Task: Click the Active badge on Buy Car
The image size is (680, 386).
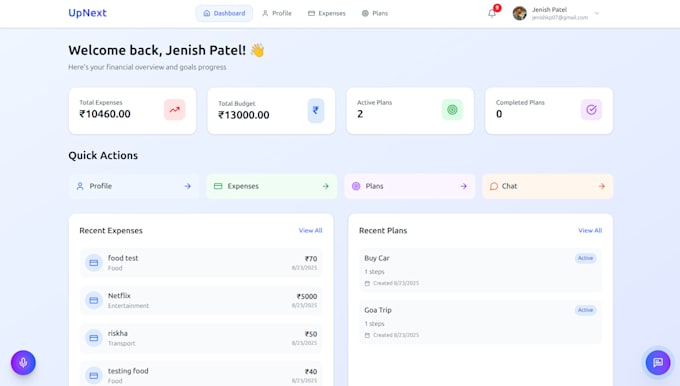Action: (x=585, y=258)
